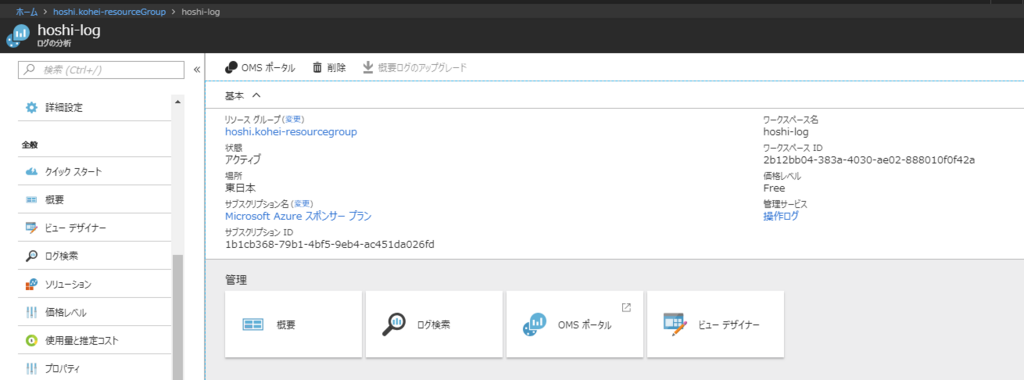Screen dimensions: 1024x380
Task: Open Microsoft Azure スポンサー プラン link
Action: [298, 216]
